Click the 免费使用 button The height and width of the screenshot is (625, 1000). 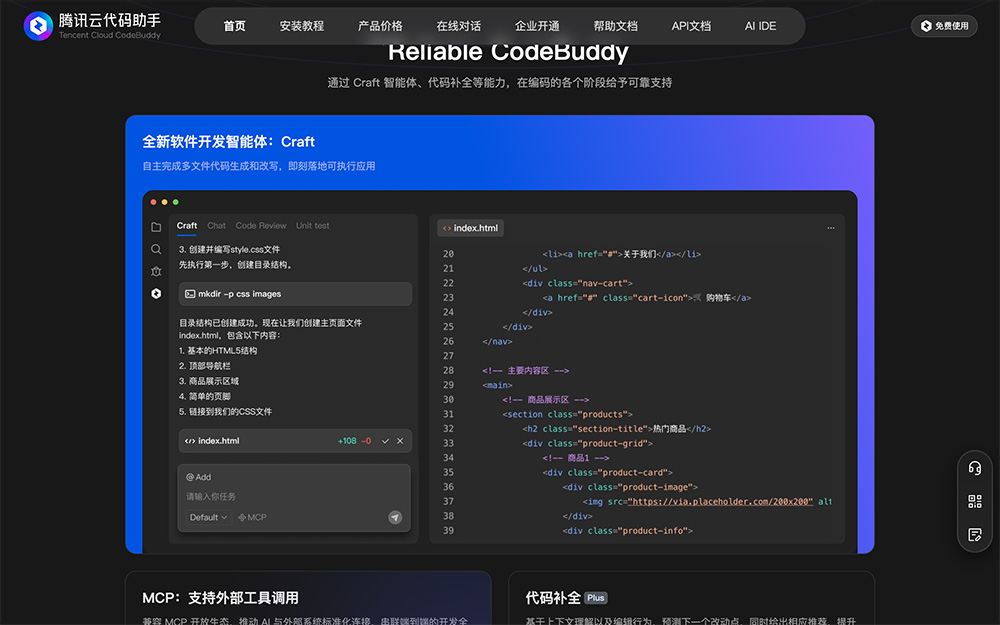click(x=944, y=26)
